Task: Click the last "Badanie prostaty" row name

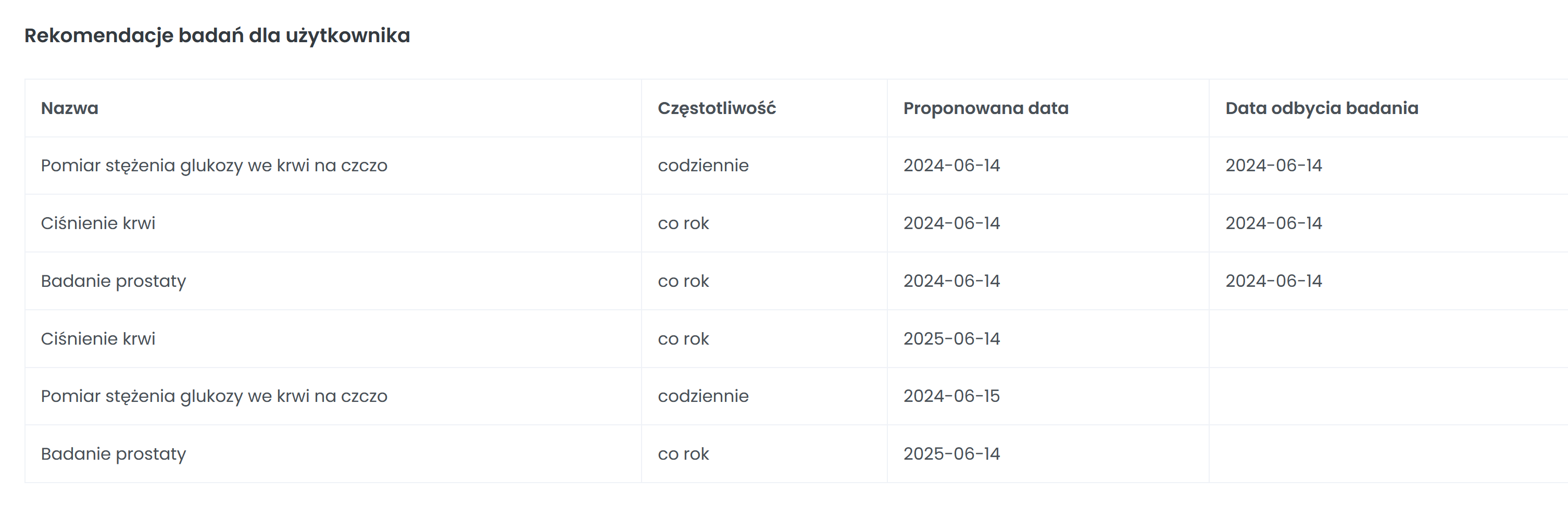Action: pyautogui.click(x=113, y=454)
